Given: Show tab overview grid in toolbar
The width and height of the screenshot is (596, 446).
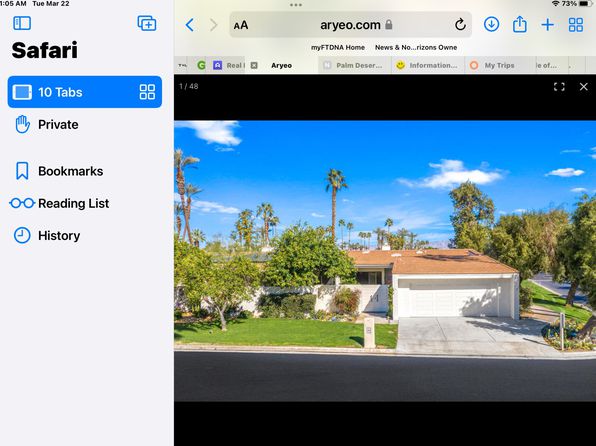Looking at the screenshot, I should click(575, 25).
